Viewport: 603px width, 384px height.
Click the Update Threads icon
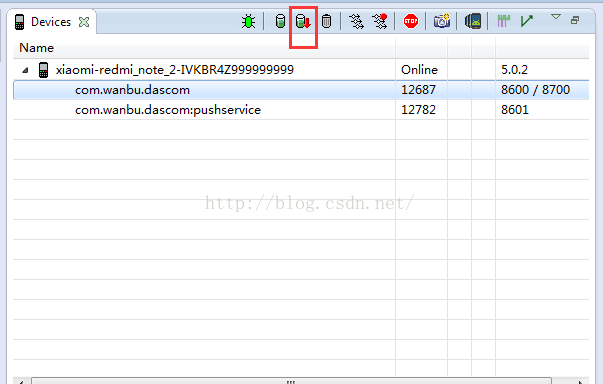coord(356,21)
